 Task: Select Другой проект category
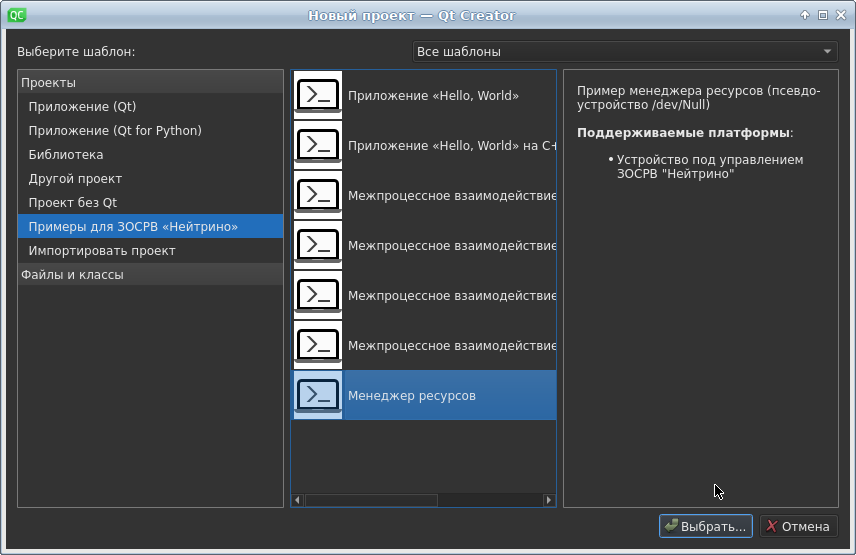(75, 179)
